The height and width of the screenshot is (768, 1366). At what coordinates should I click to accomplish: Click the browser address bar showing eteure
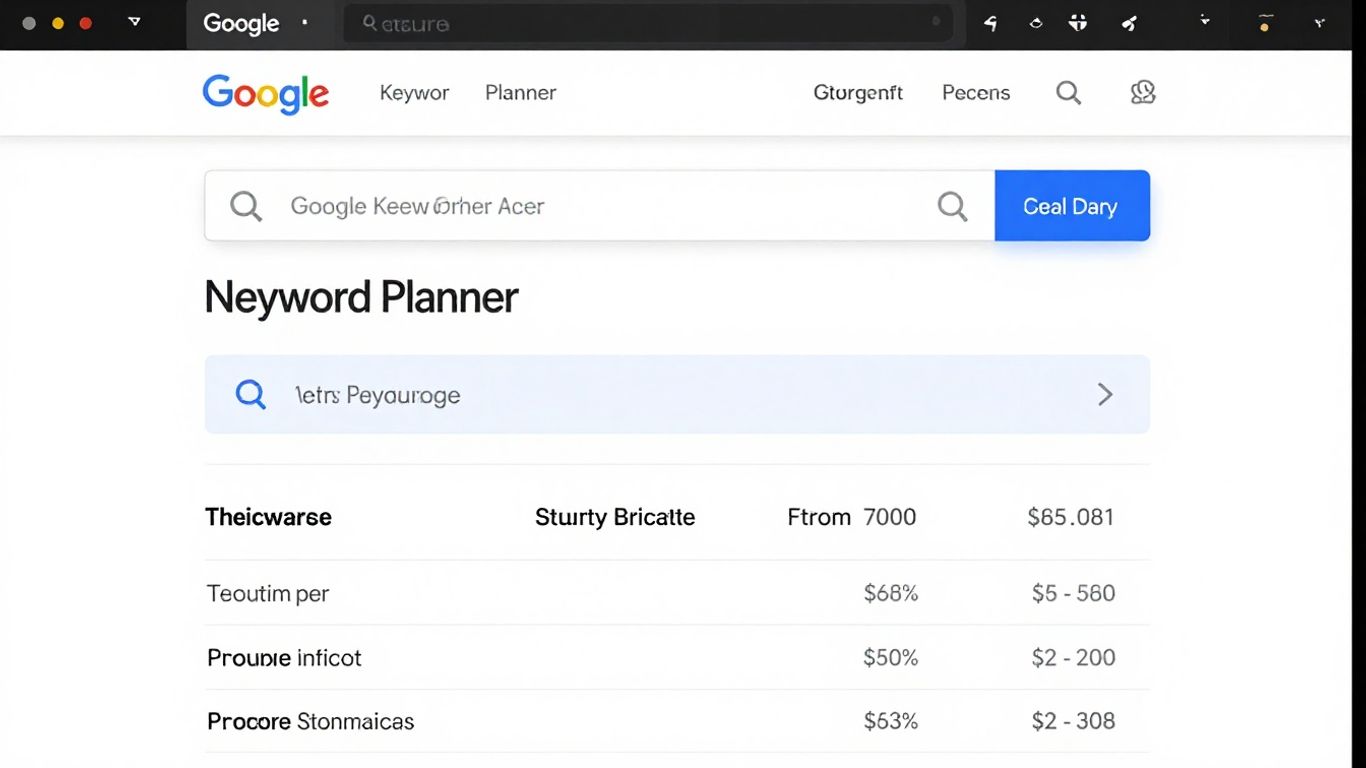pos(648,23)
